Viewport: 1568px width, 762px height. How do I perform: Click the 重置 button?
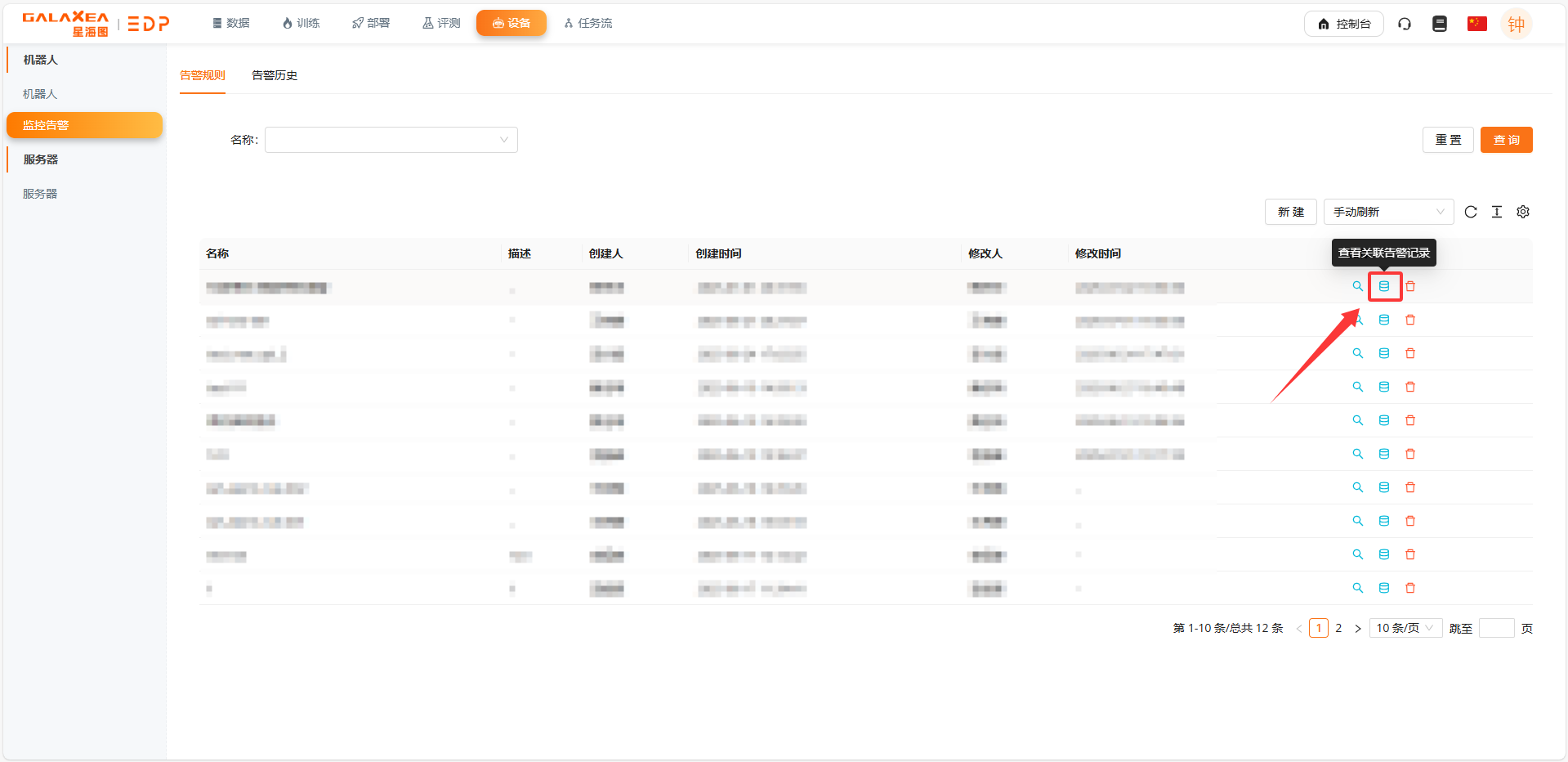[x=1448, y=140]
